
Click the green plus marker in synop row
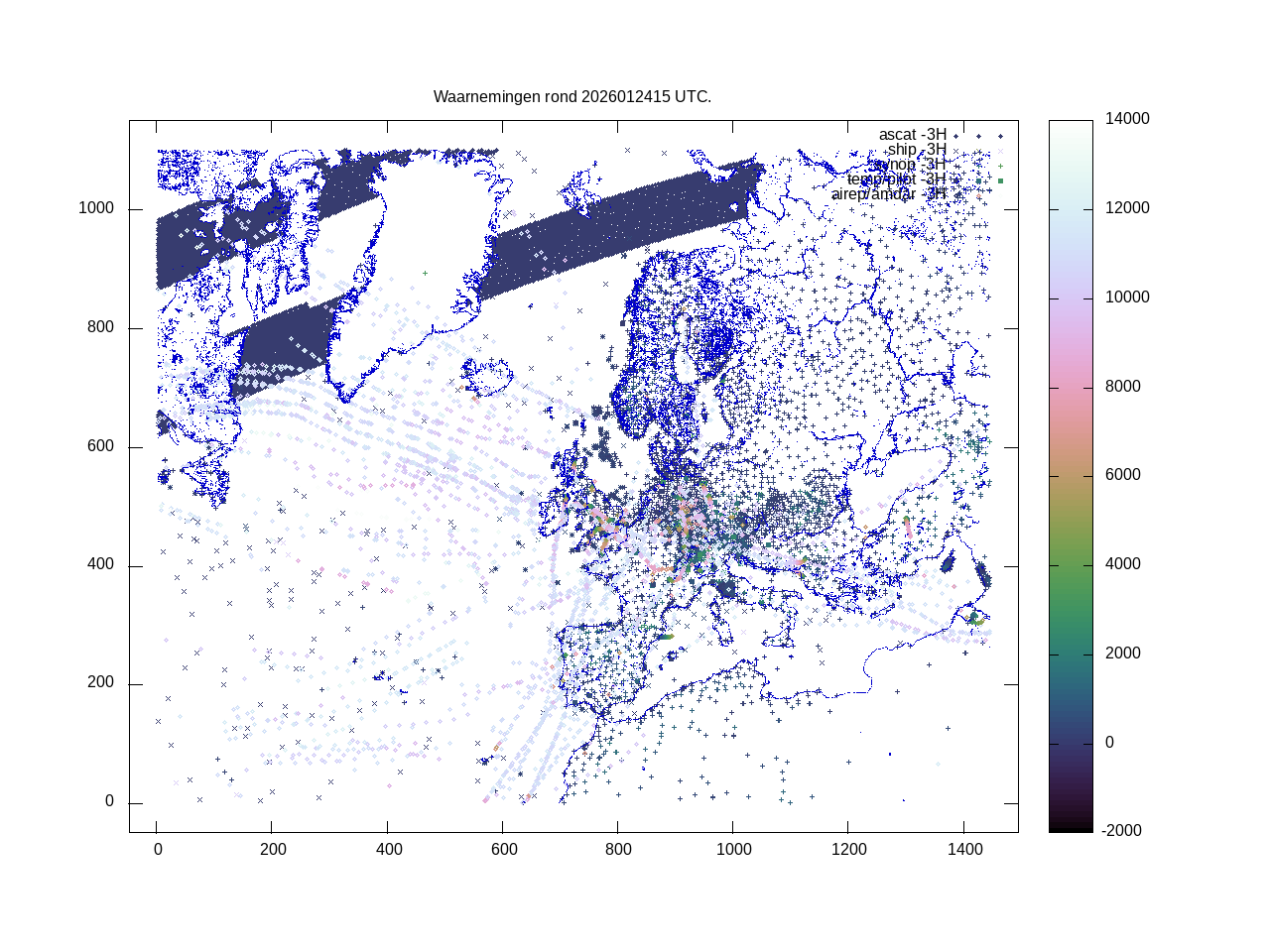click(1000, 166)
